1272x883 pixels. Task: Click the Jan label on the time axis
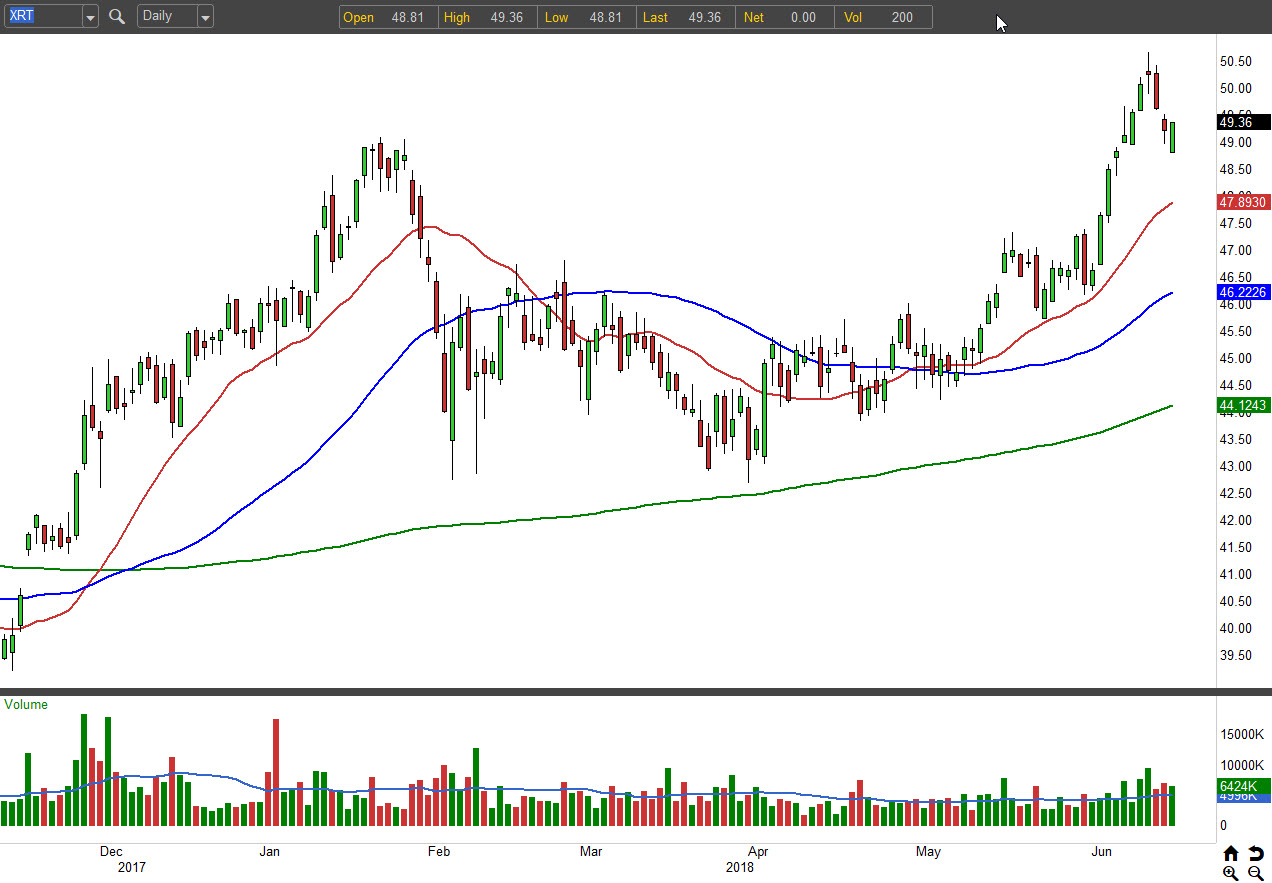click(x=269, y=851)
